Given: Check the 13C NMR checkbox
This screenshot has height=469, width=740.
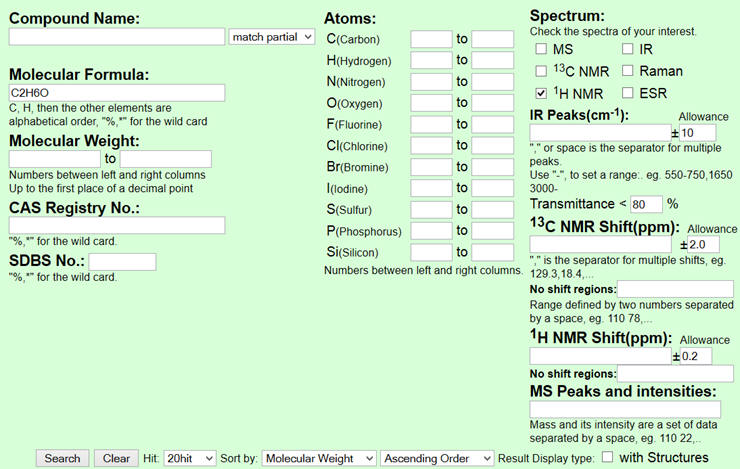Looking at the screenshot, I should coord(541,71).
